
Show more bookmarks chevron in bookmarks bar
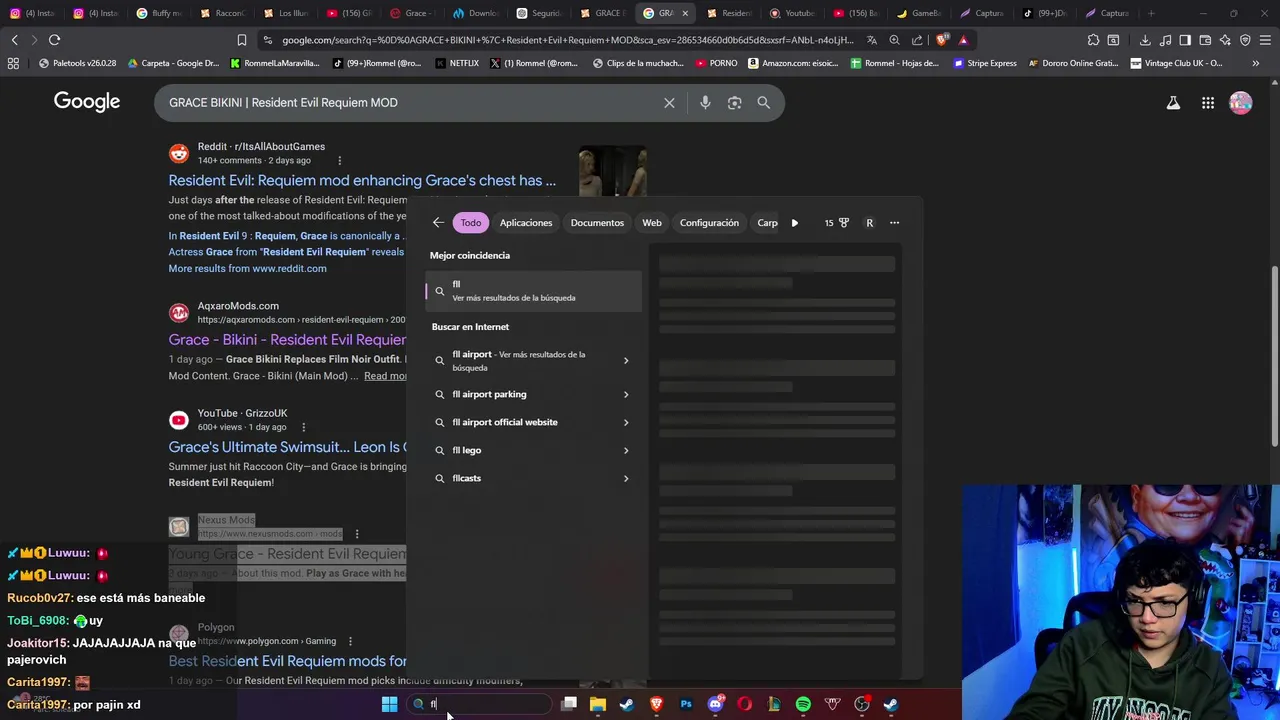pos(1255,63)
